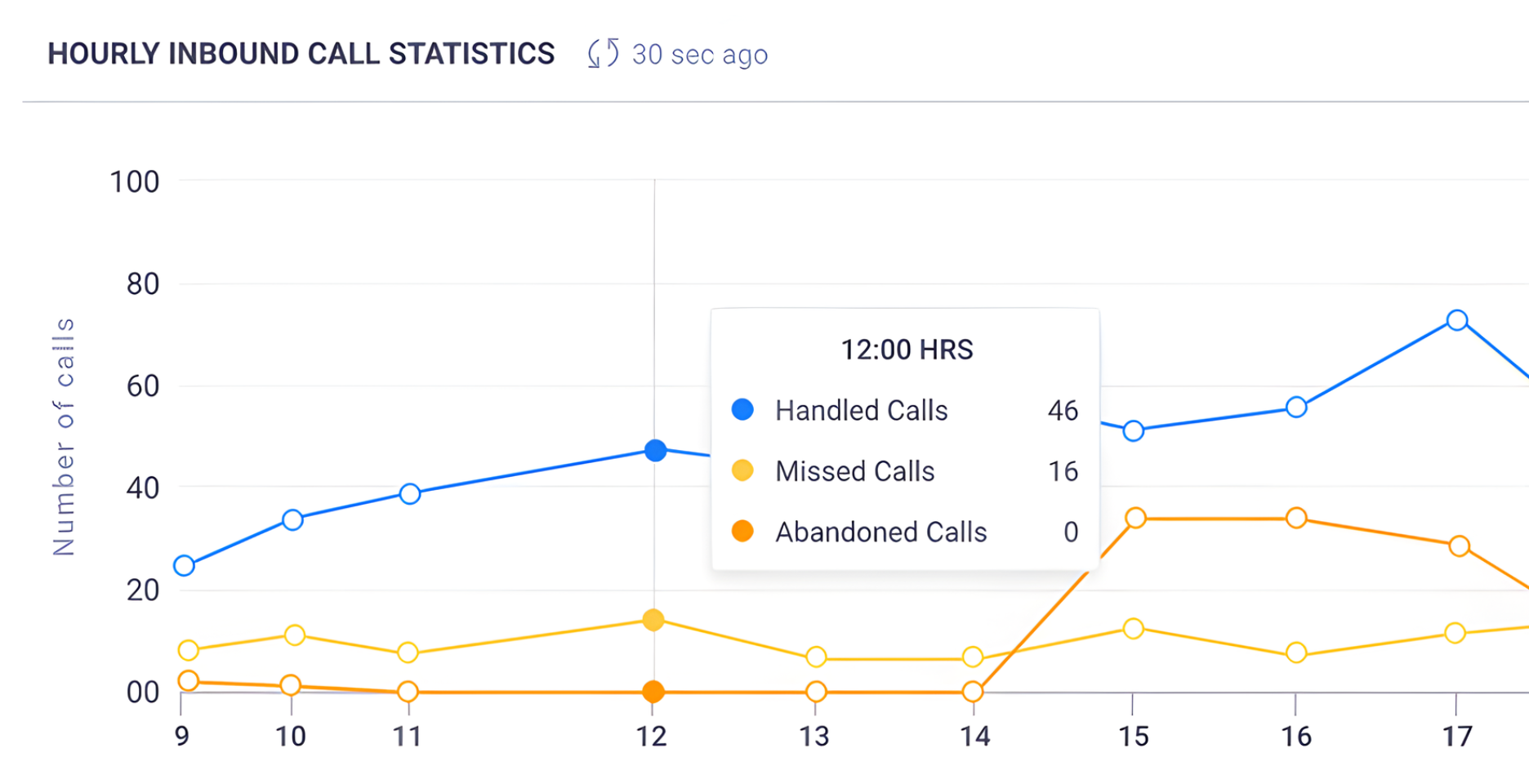Screen dimensions: 1529x784
Task: Click the yellow Missed Calls legend dot
Action: (x=742, y=470)
